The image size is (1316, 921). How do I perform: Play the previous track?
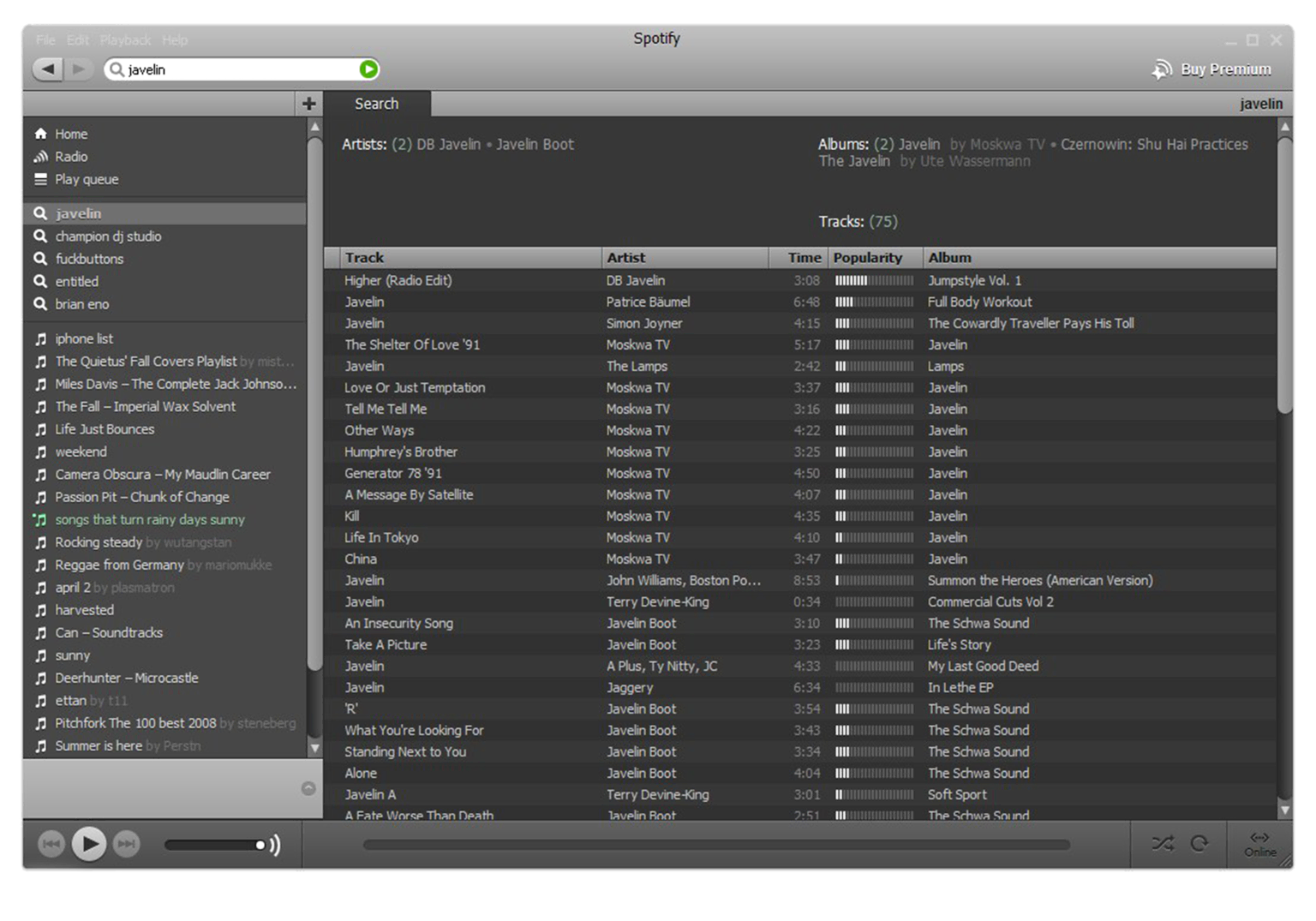point(51,845)
